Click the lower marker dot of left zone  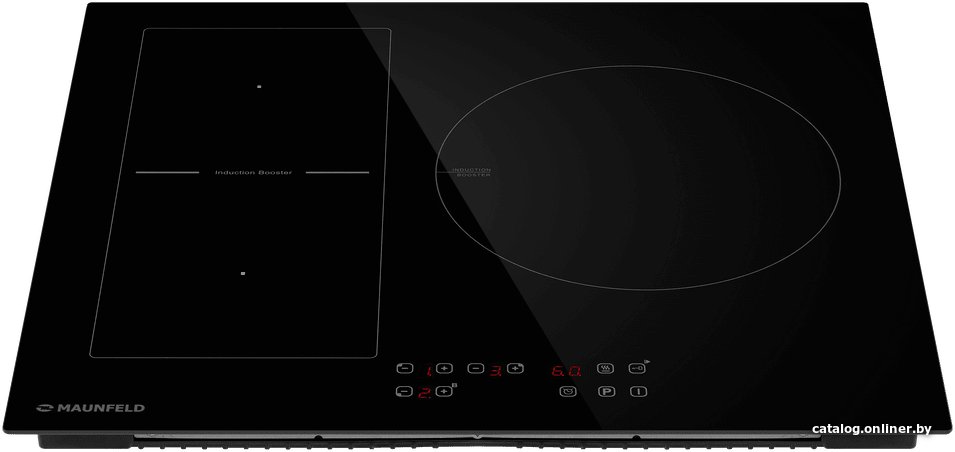(x=243, y=273)
